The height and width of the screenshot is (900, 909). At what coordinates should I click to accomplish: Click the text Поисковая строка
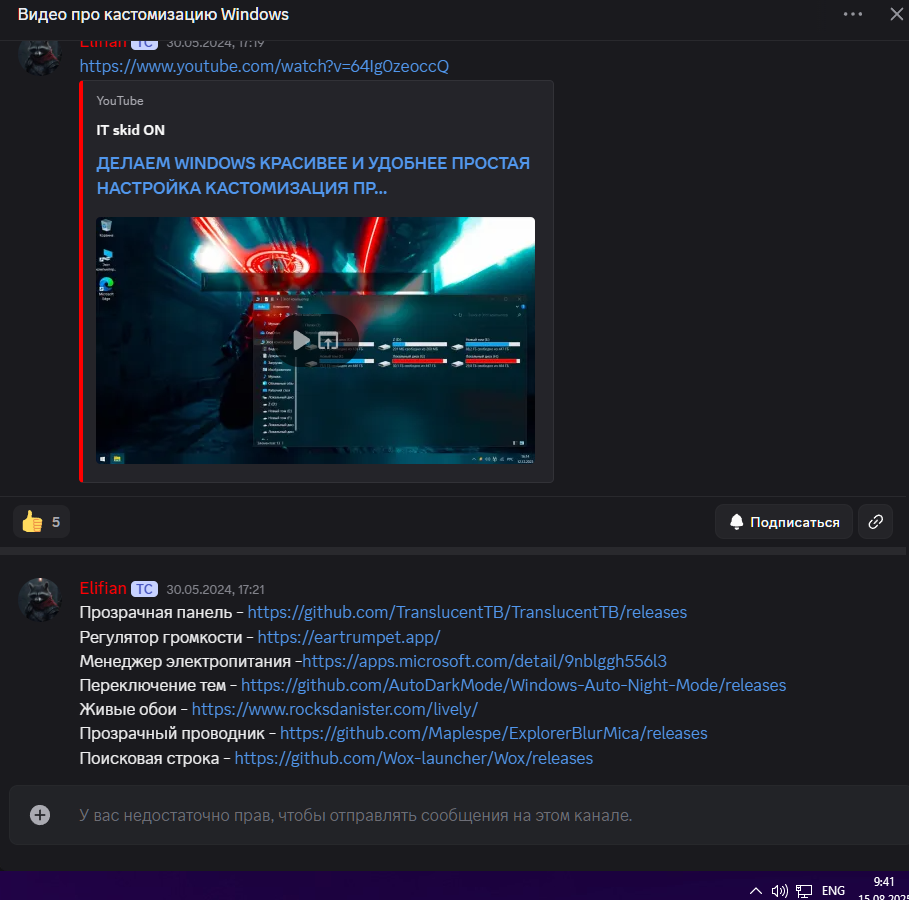149,759
